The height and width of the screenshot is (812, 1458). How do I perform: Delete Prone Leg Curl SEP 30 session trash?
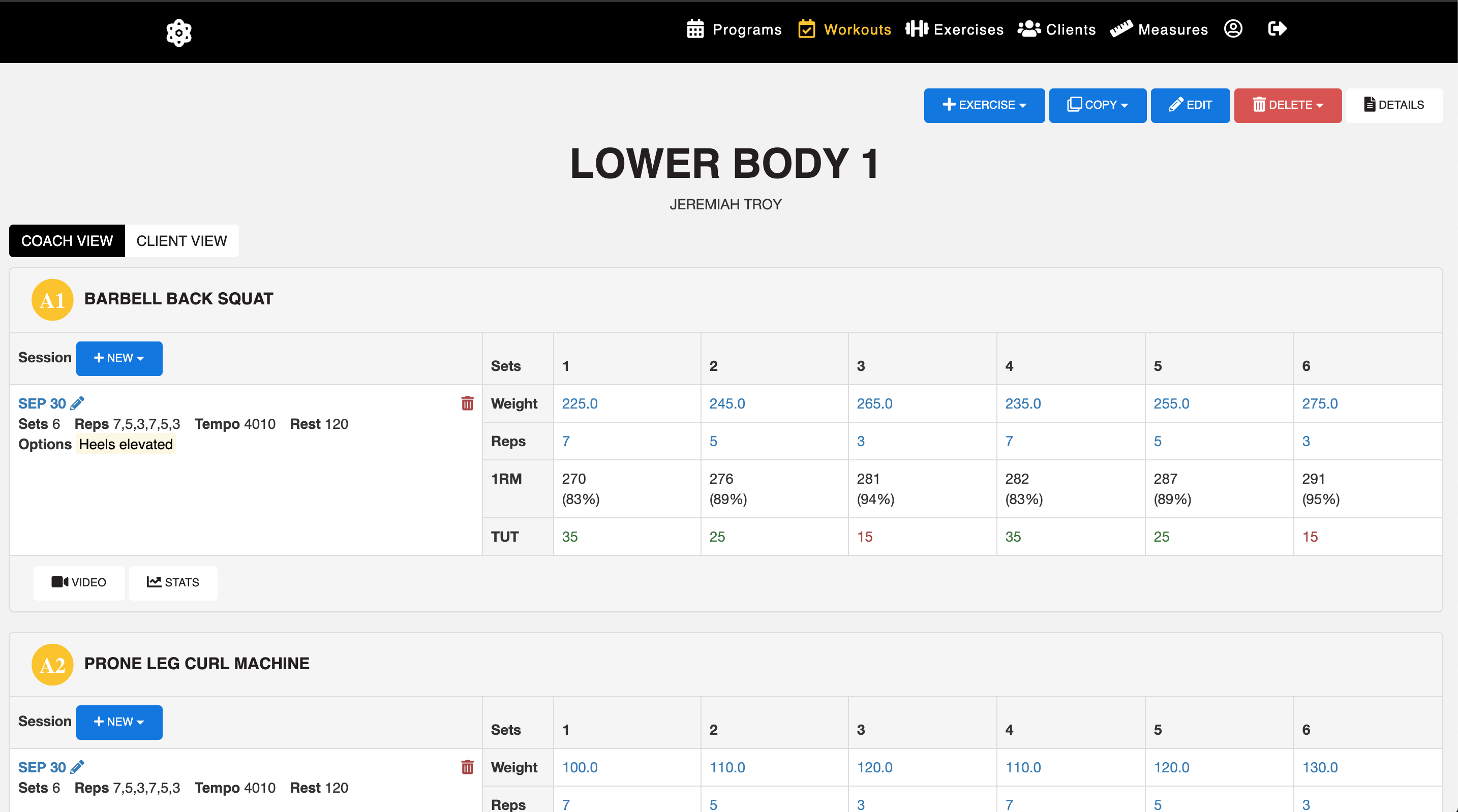coord(467,767)
